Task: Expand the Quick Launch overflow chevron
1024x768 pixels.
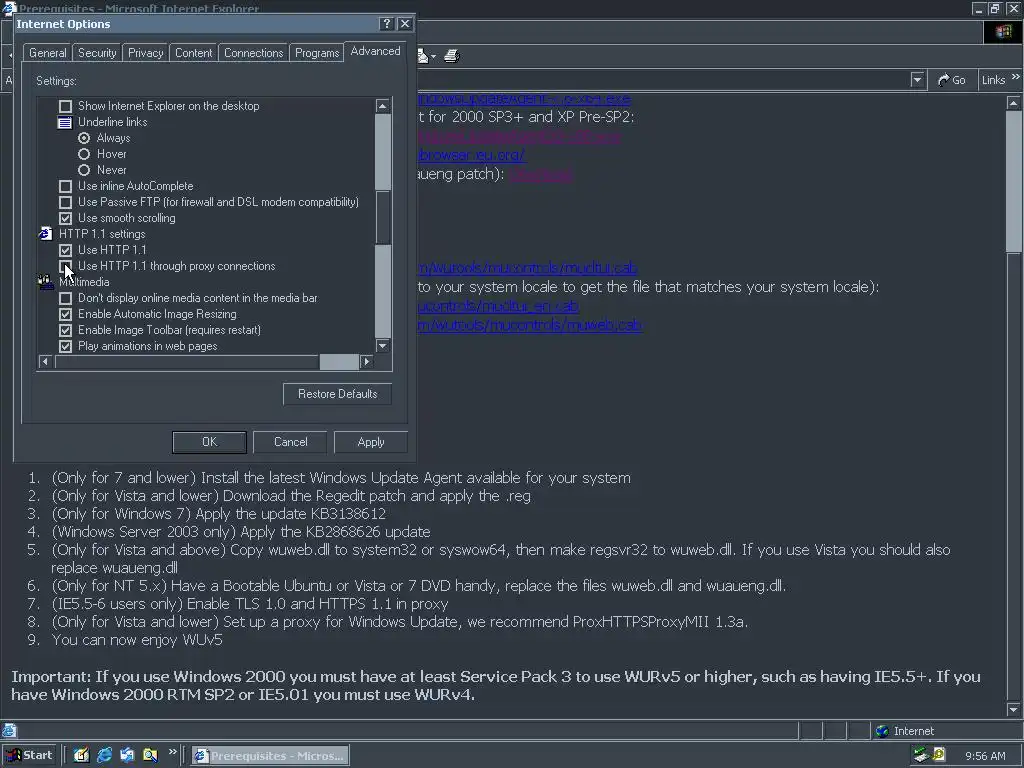Action: point(173,752)
